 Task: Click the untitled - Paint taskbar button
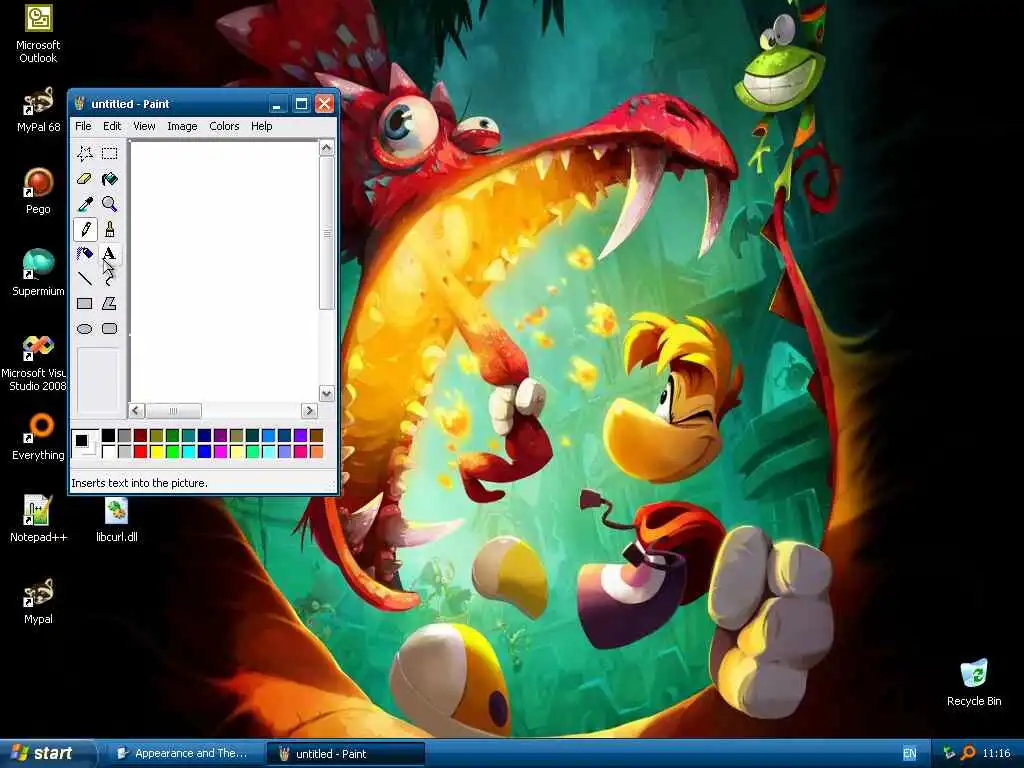tap(345, 753)
